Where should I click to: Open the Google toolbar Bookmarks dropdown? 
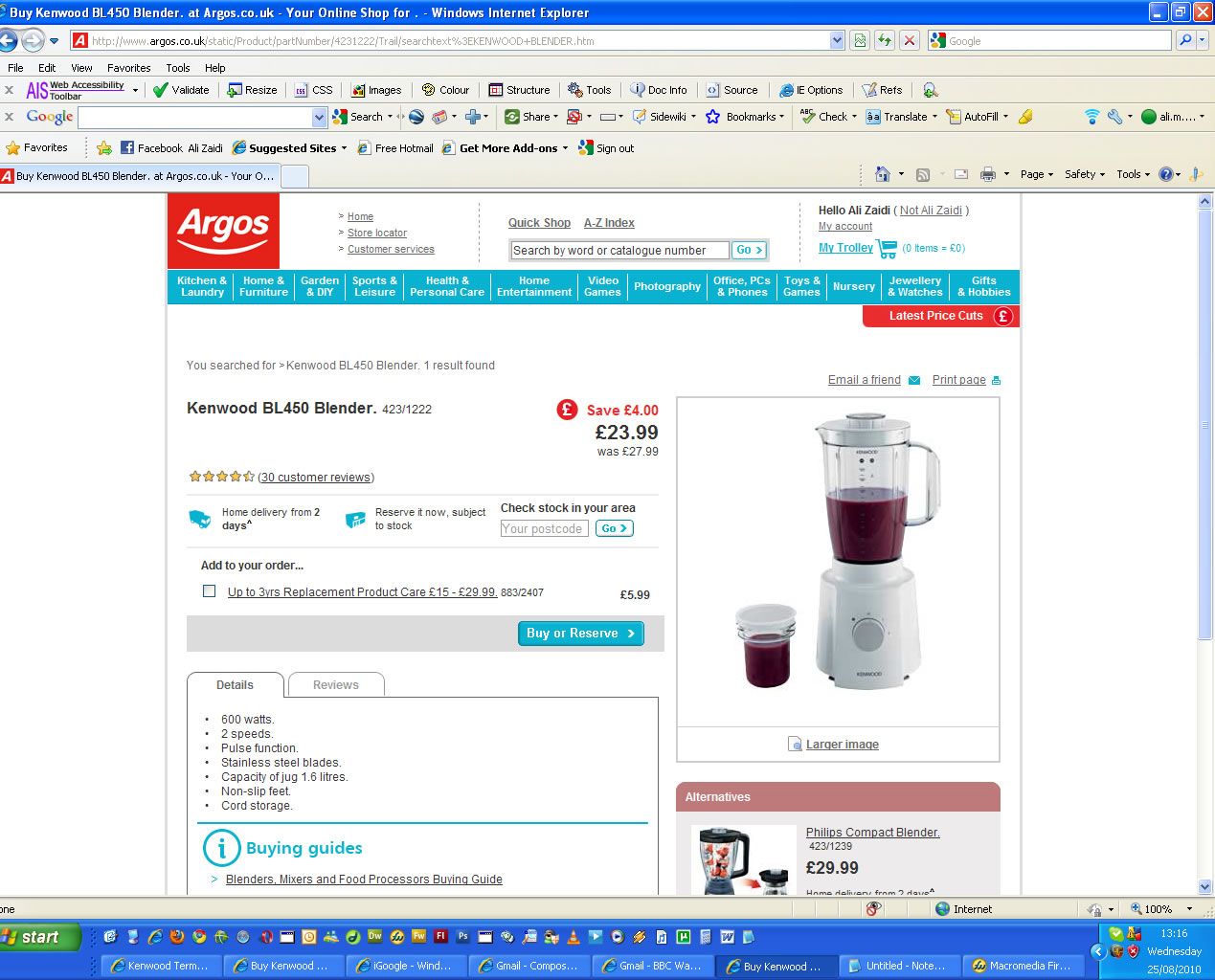point(745,117)
